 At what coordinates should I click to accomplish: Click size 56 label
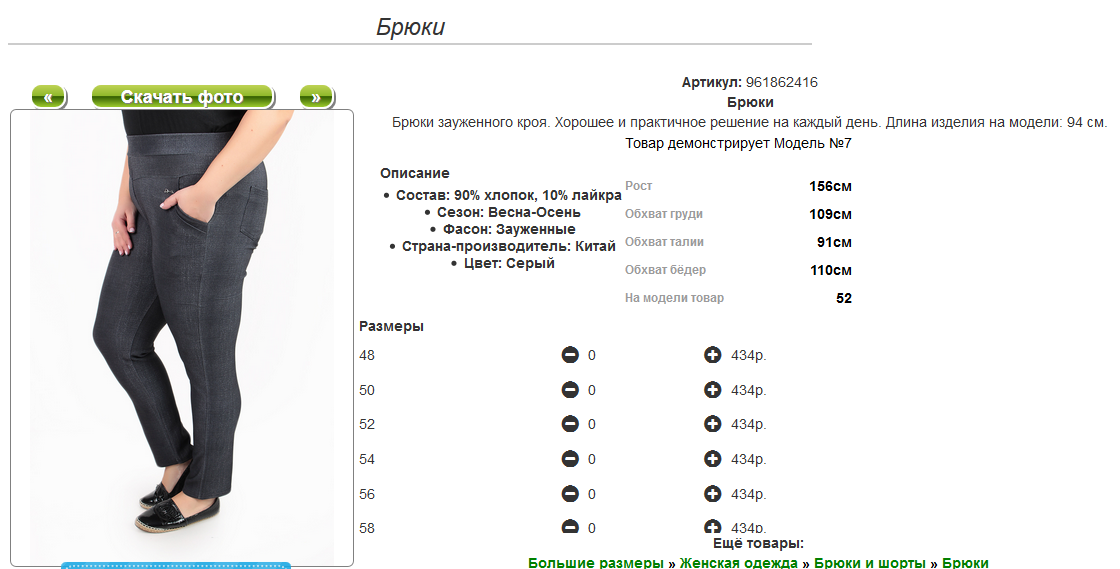[367, 494]
